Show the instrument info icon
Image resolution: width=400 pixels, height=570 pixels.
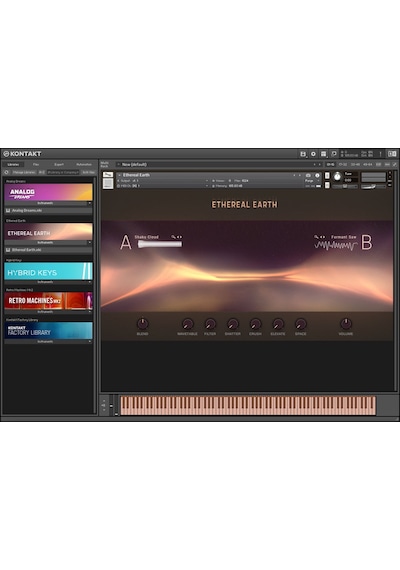click(x=317, y=175)
